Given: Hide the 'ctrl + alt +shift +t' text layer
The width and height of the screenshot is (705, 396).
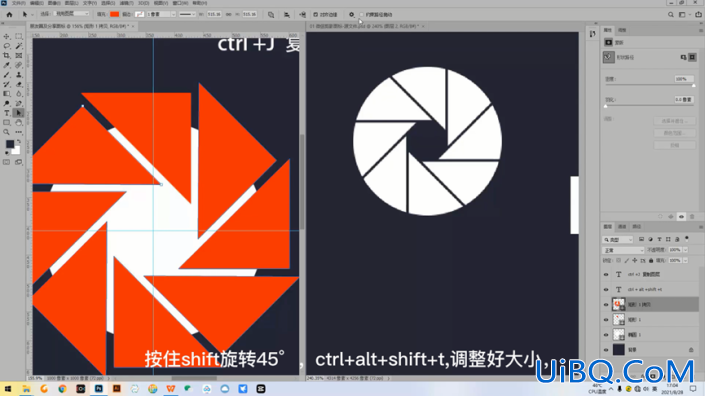Looking at the screenshot, I should (x=606, y=289).
